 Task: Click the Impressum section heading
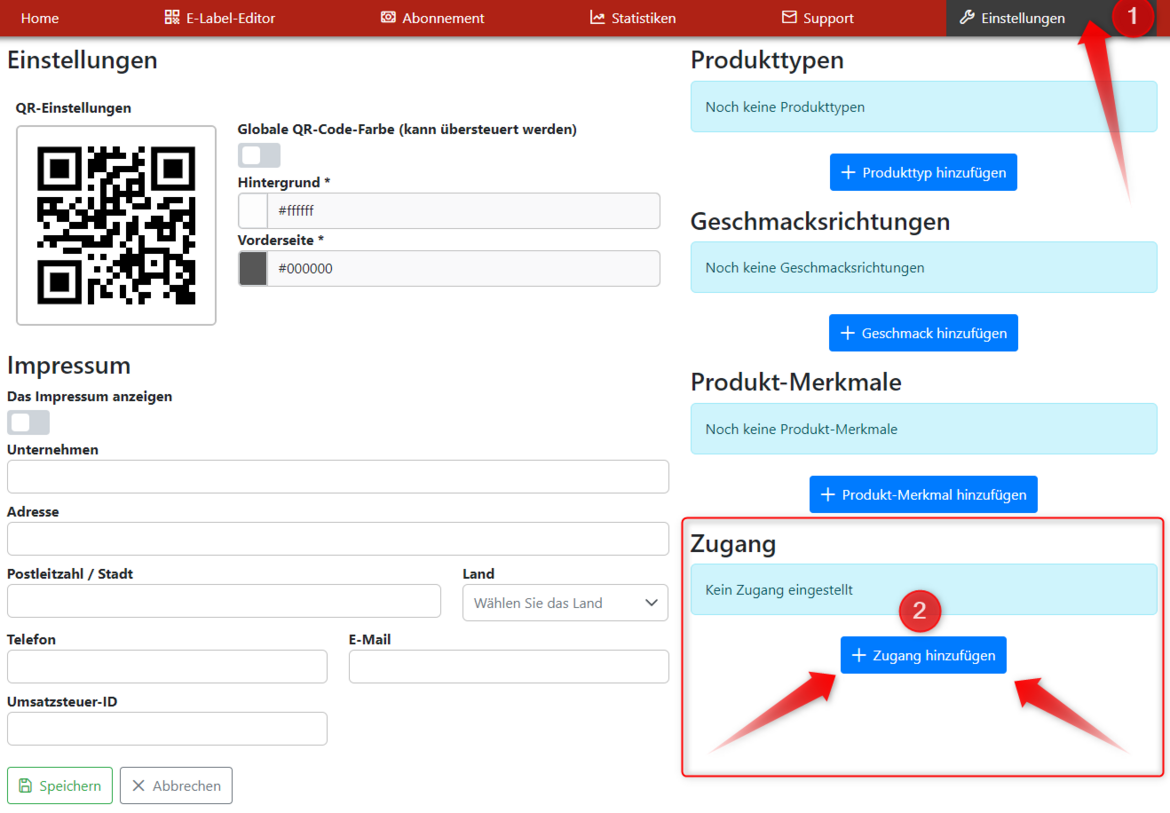69,365
